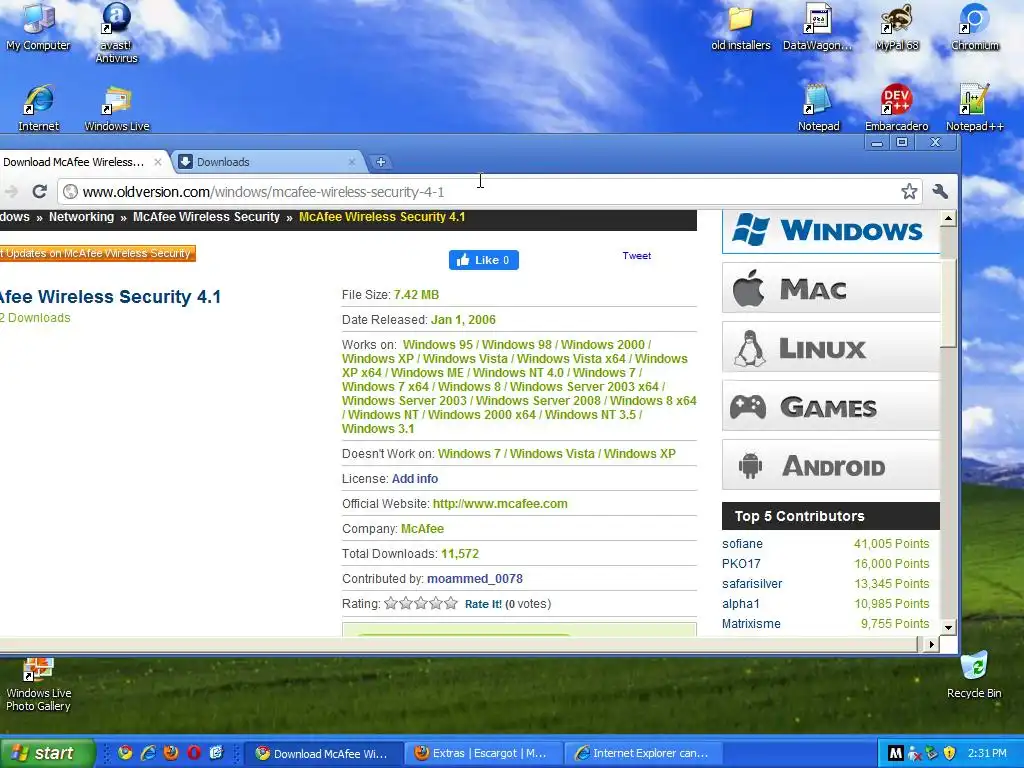The height and width of the screenshot is (768, 1024).
Task: Click the Download McAfee taskbar button
Action: point(323,753)
